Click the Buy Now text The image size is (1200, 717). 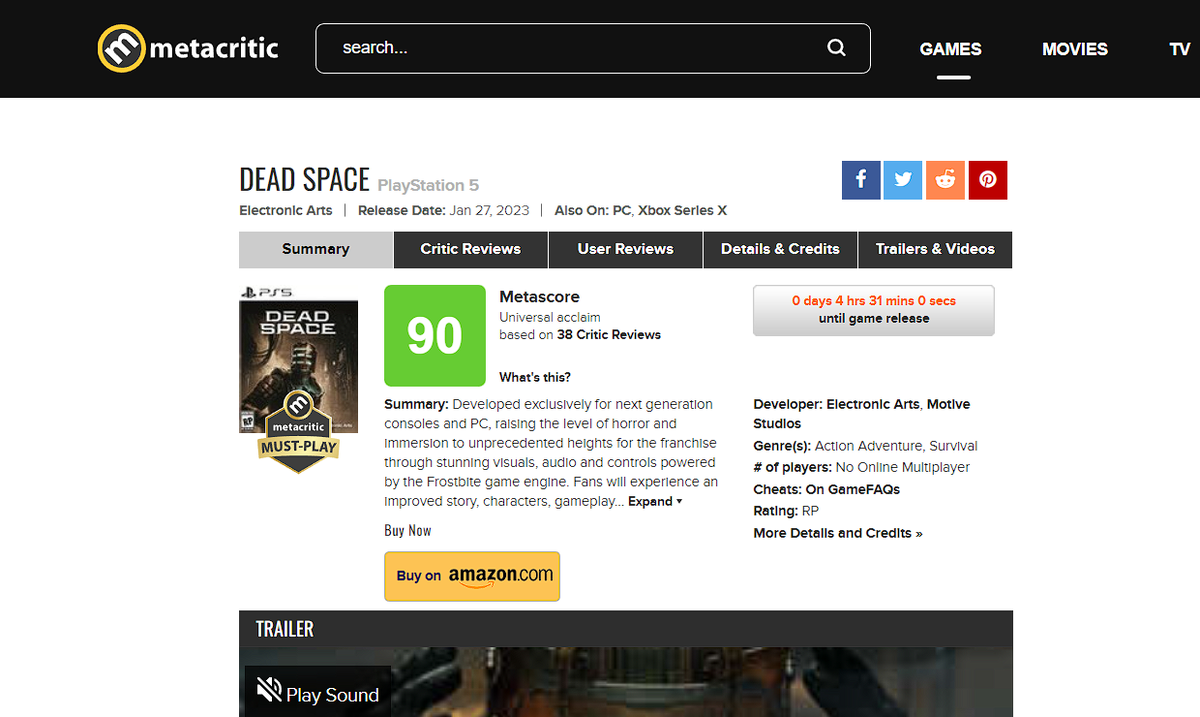408,530
